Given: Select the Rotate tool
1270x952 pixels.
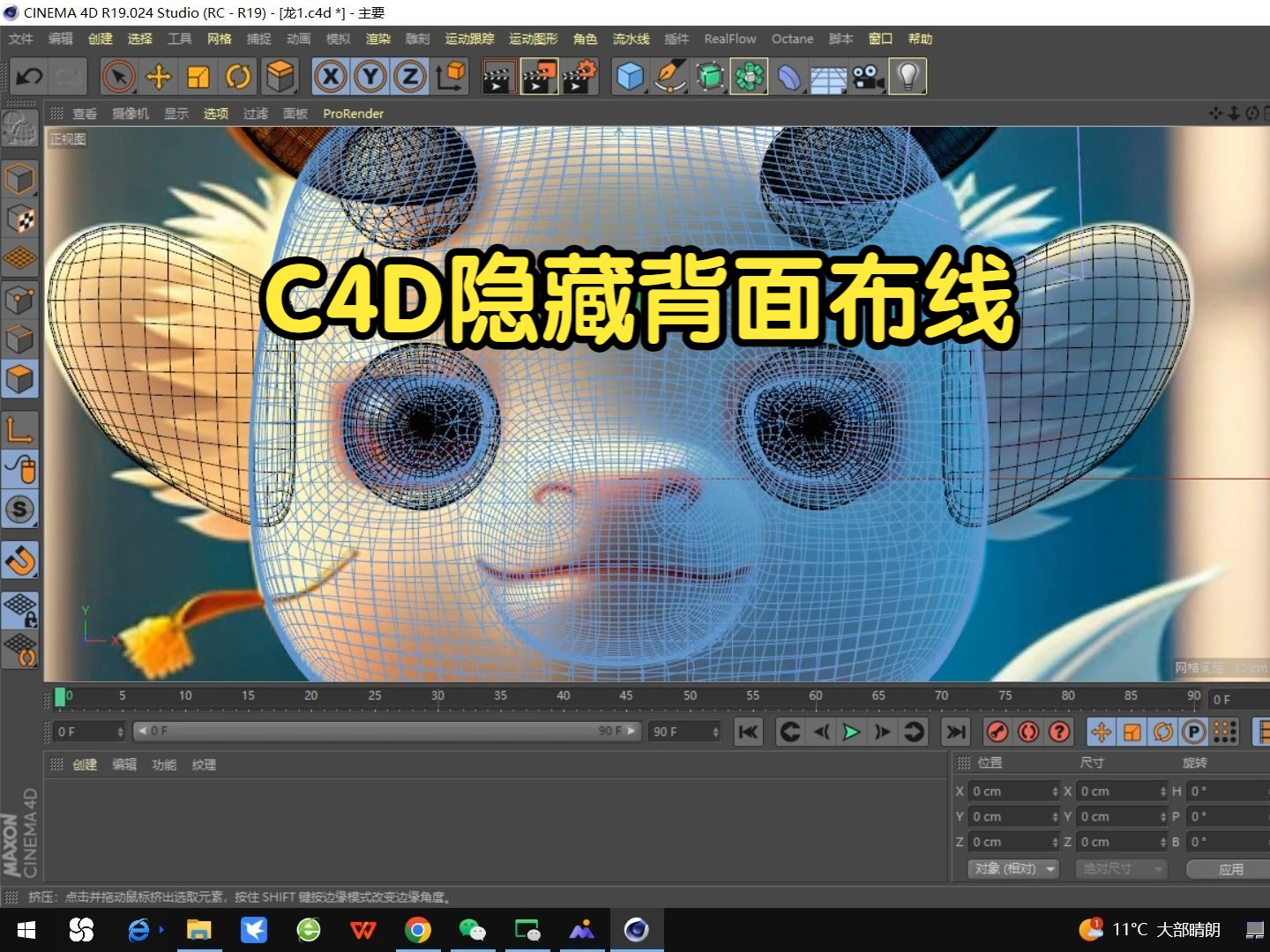Looking at the screenshot, I should (237, 77).
